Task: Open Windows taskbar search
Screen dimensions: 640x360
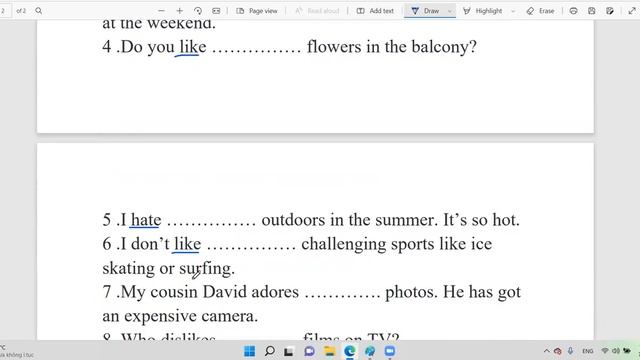Action: 269,351
